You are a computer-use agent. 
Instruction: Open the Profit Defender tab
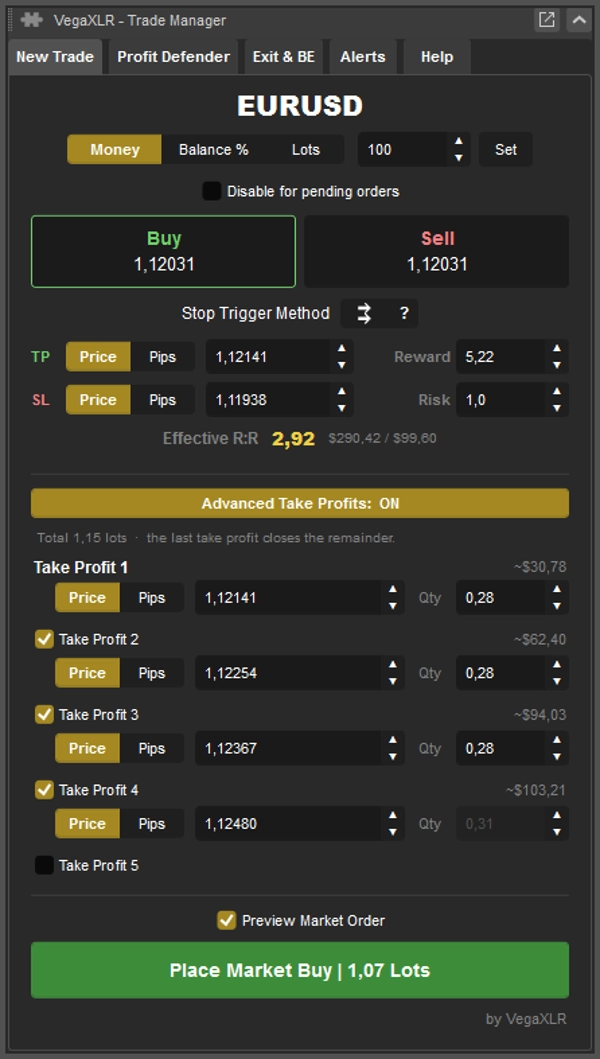(x=174, y=57)
